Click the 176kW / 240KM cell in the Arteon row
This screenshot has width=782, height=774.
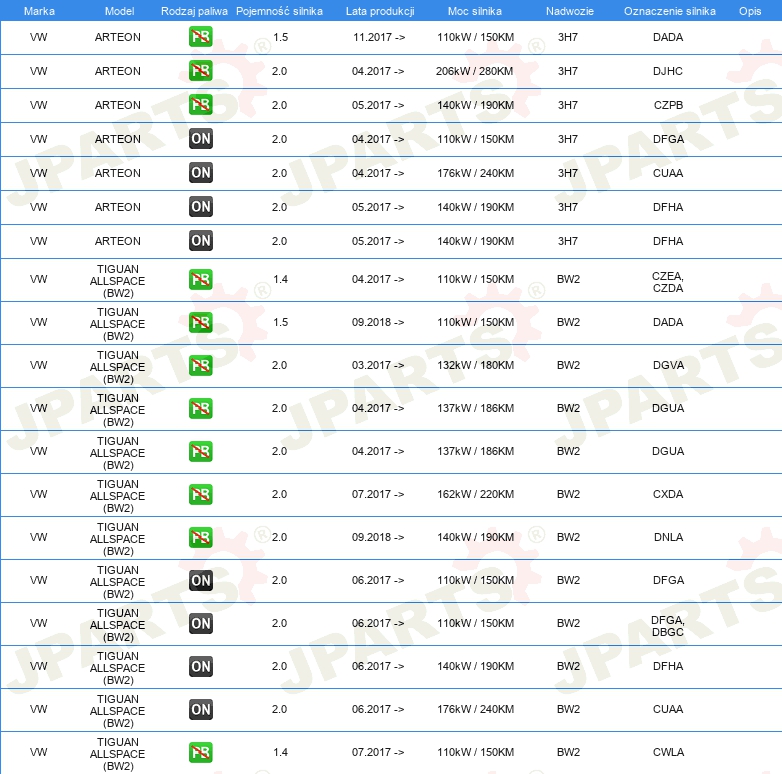point(475,173)
